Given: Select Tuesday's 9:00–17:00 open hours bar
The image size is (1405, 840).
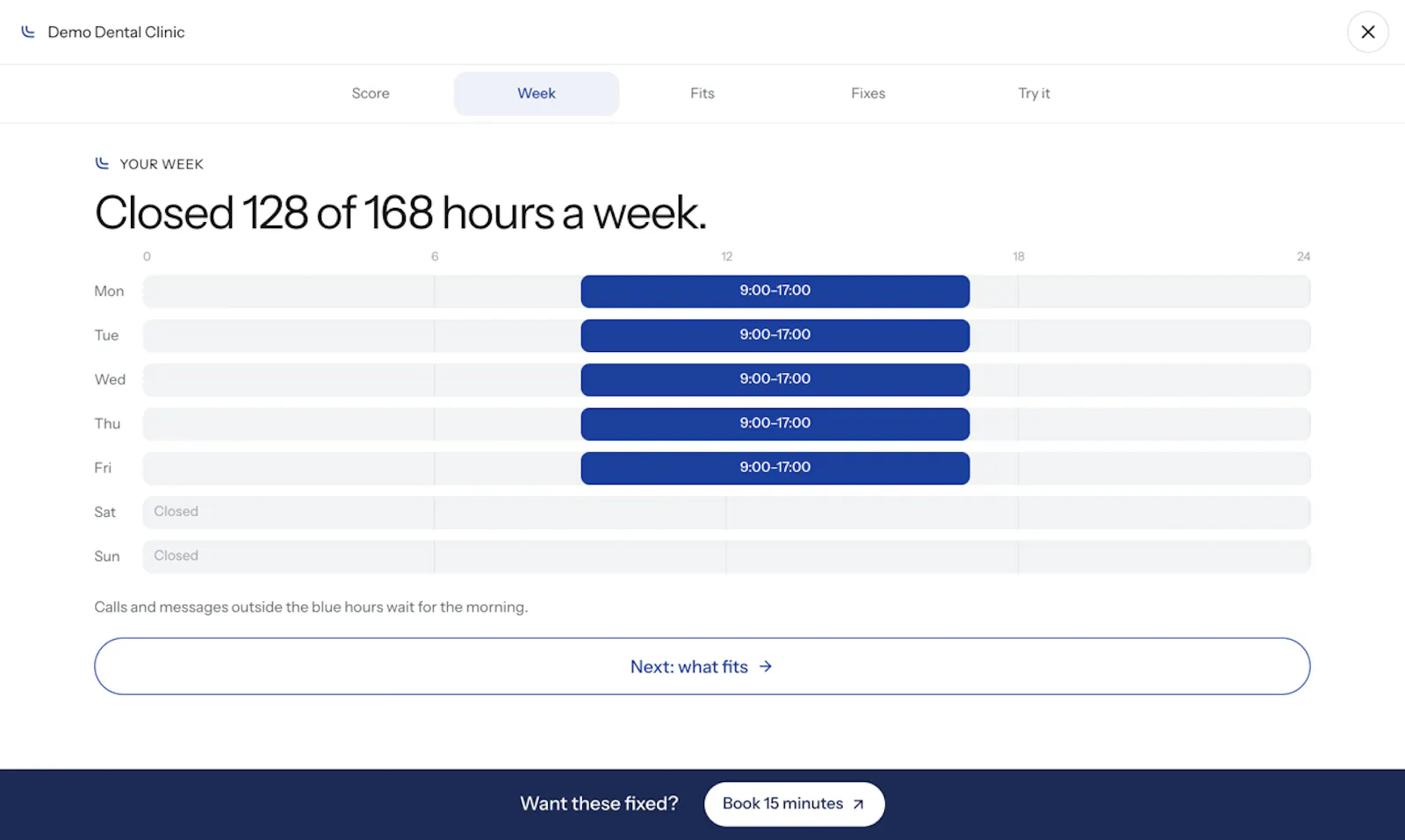Looking at the screenshot, I should click(775, 335).
